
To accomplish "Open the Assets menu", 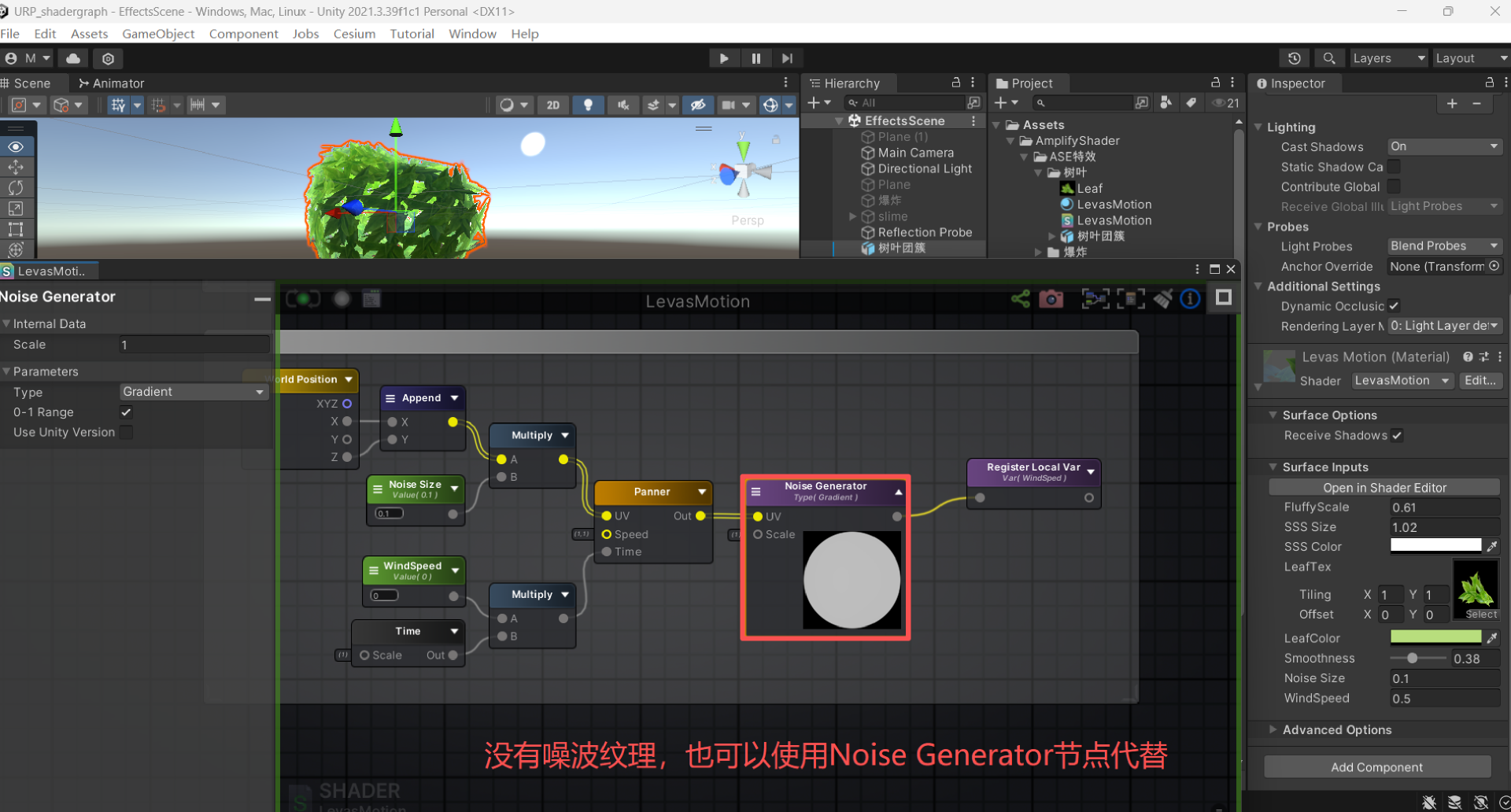I will point(89,34).
